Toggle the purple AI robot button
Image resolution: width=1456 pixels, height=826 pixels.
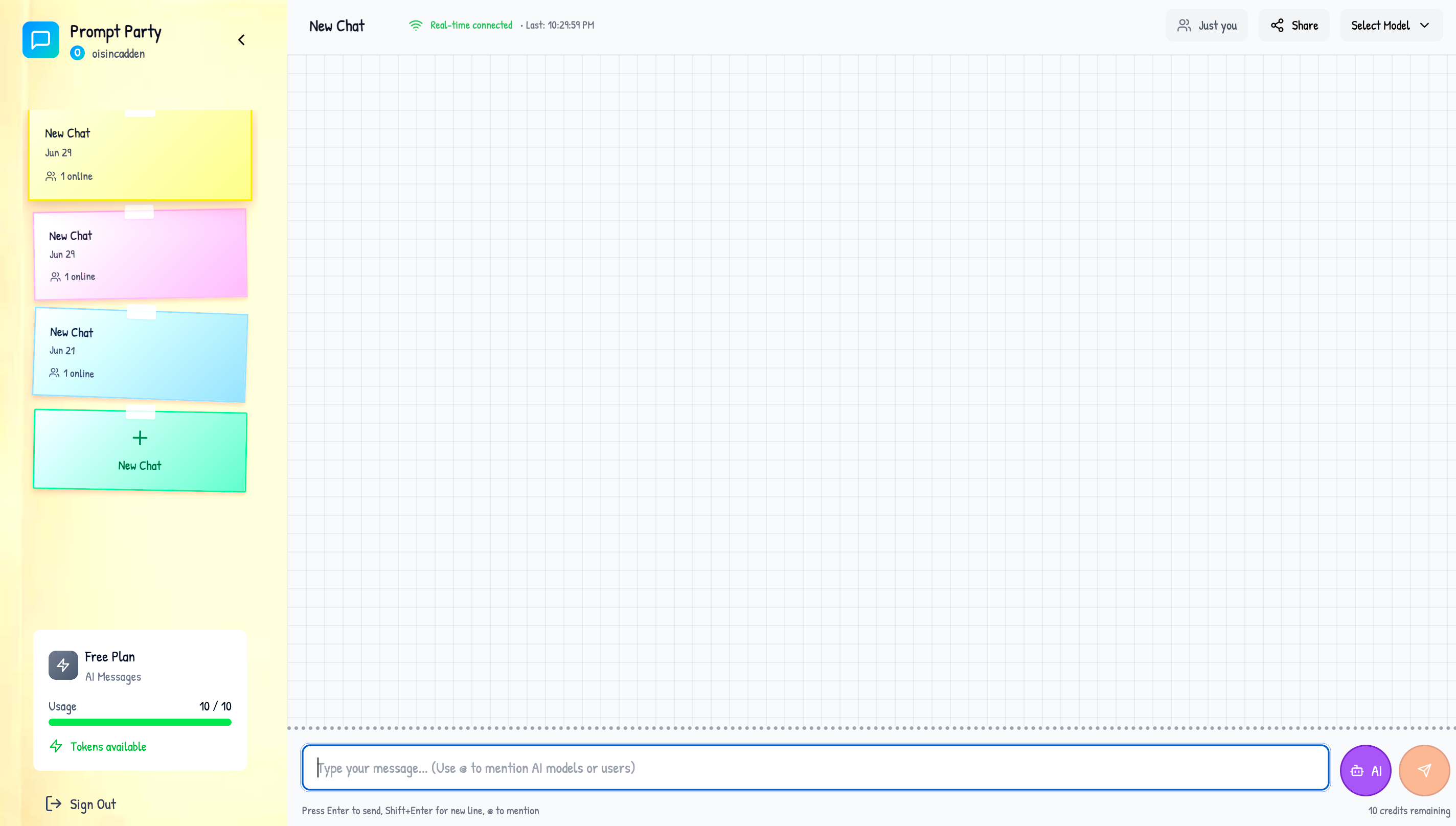click(1365, 770)
